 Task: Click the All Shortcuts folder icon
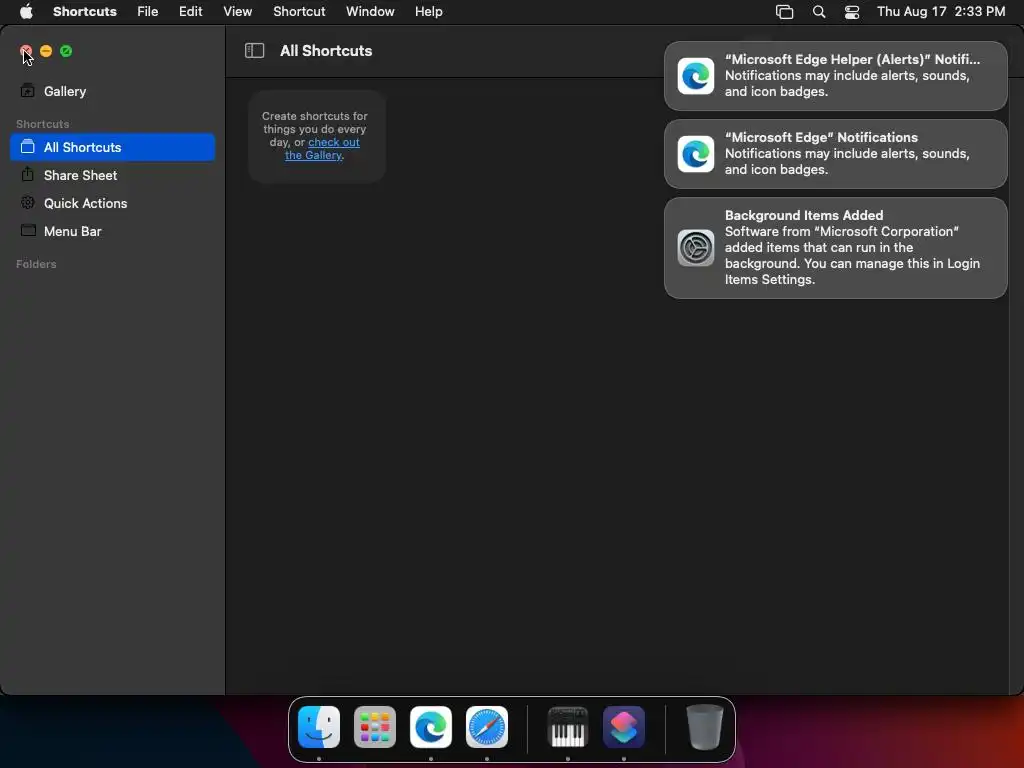[x=27, y=146]
